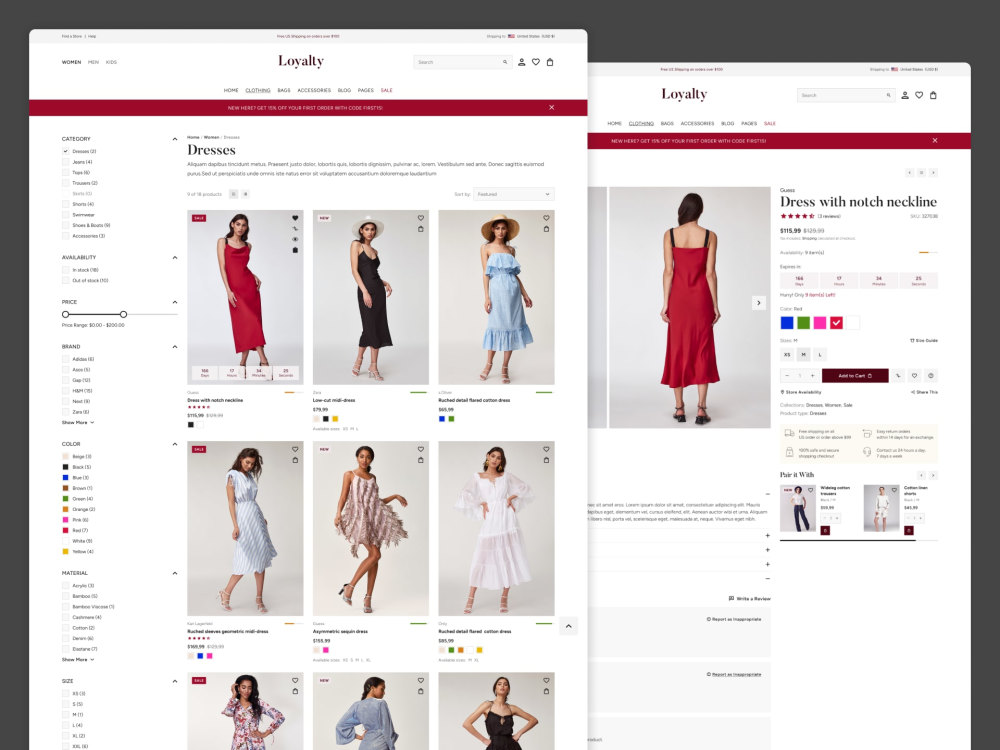Collapse the Category filter section

click(x=175, y=139)
